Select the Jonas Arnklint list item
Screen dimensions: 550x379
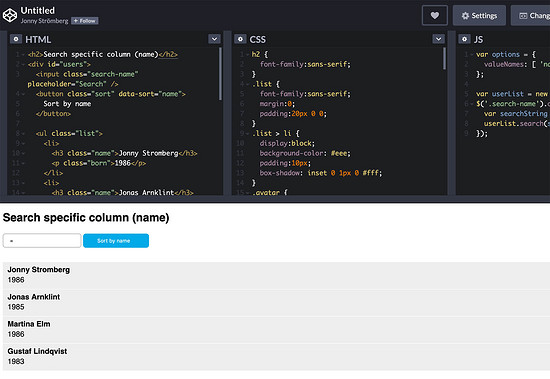coord(276,302)
